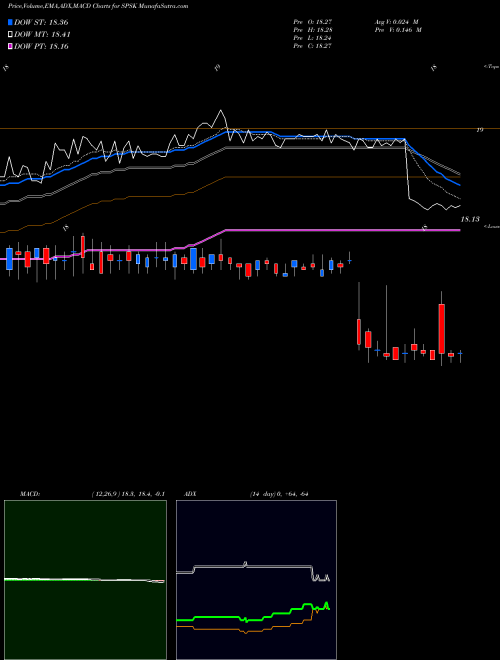This screenshot has height=660, width=500.
Task: Click the 'Avg V: 0.024 M' volume text
Action: (397, 22)
